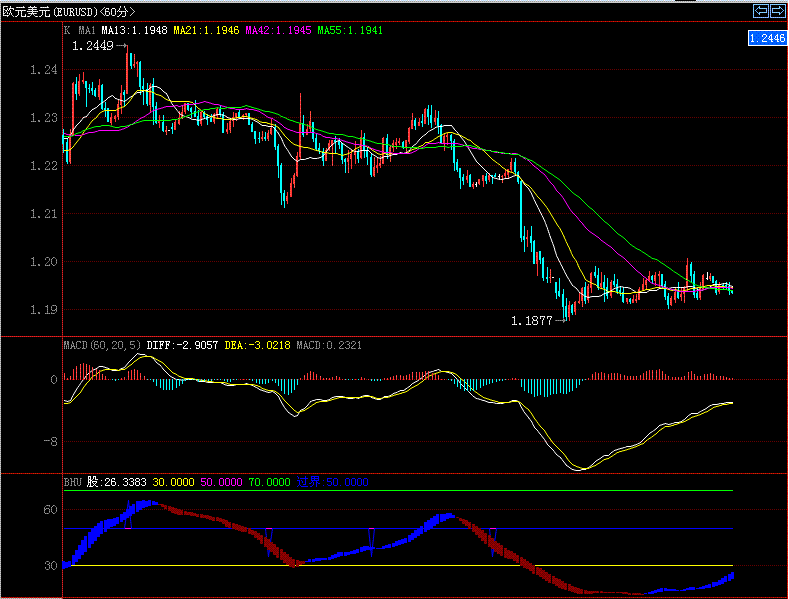Click the blue 1.2446 price label
The image size is (789, 599).
tap(767, 38)
